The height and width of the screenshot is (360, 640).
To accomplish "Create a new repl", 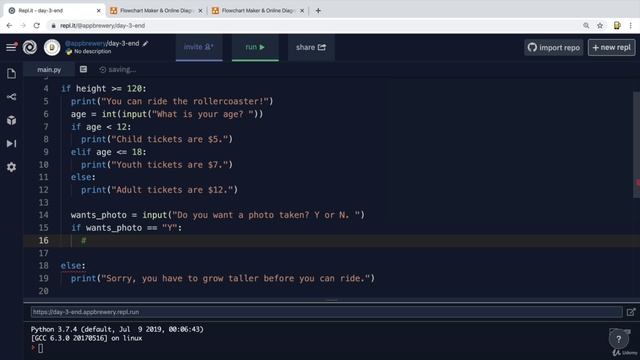I will 611,47.
